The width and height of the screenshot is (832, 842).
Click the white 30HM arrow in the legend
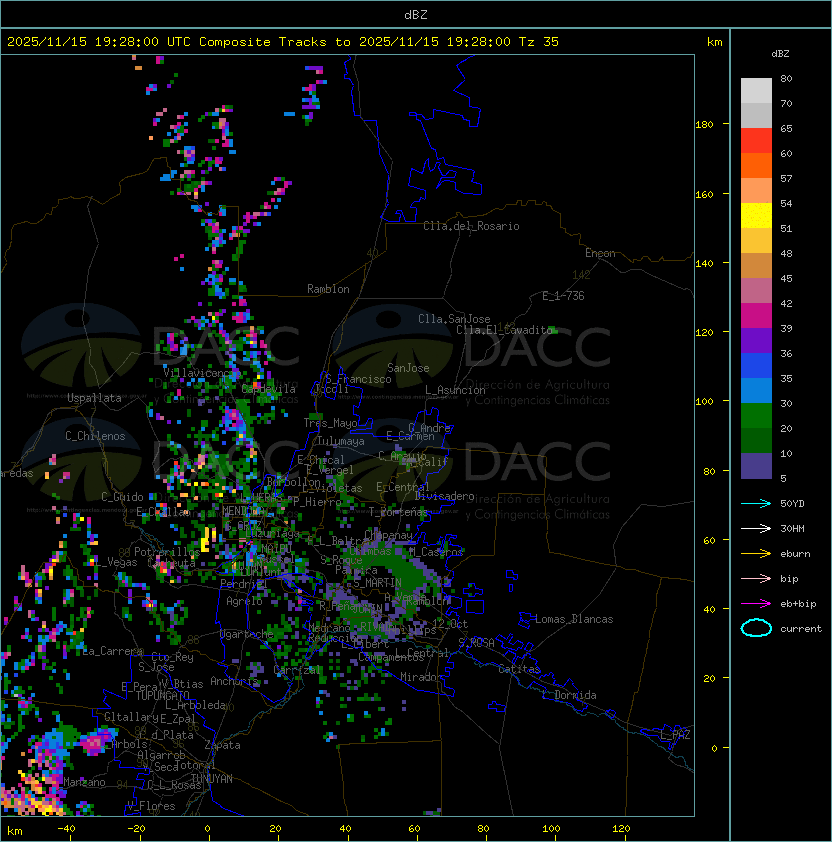pos(756,528)
